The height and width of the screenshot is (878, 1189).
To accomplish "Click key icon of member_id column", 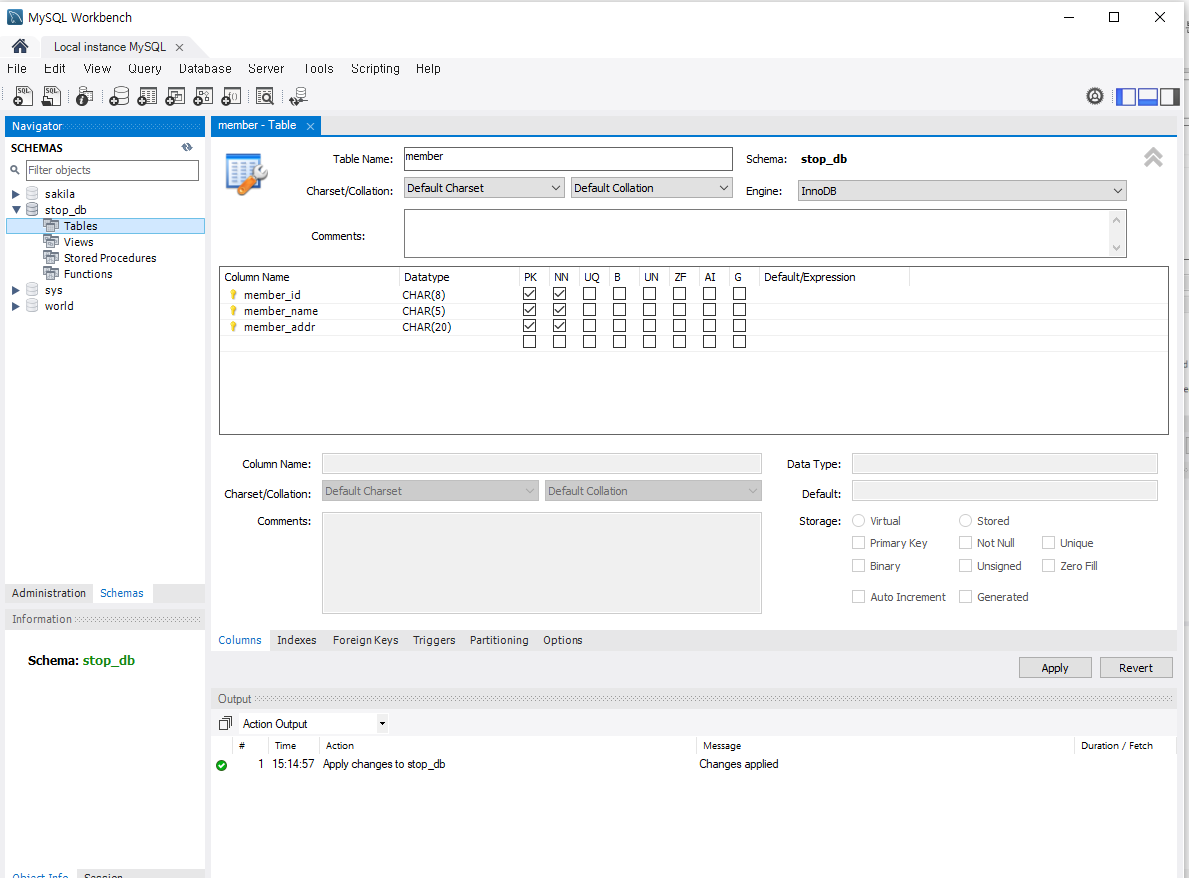I will pos(234,295).
